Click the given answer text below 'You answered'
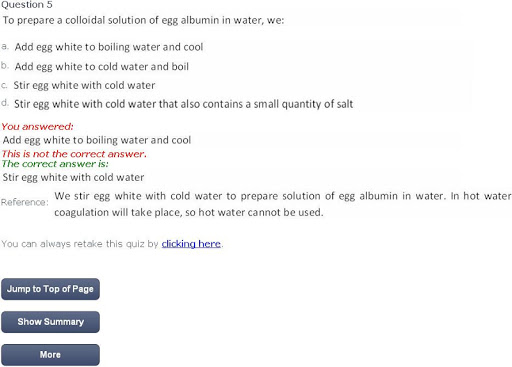This screenshot has height=367, width=512. (97, 140)
